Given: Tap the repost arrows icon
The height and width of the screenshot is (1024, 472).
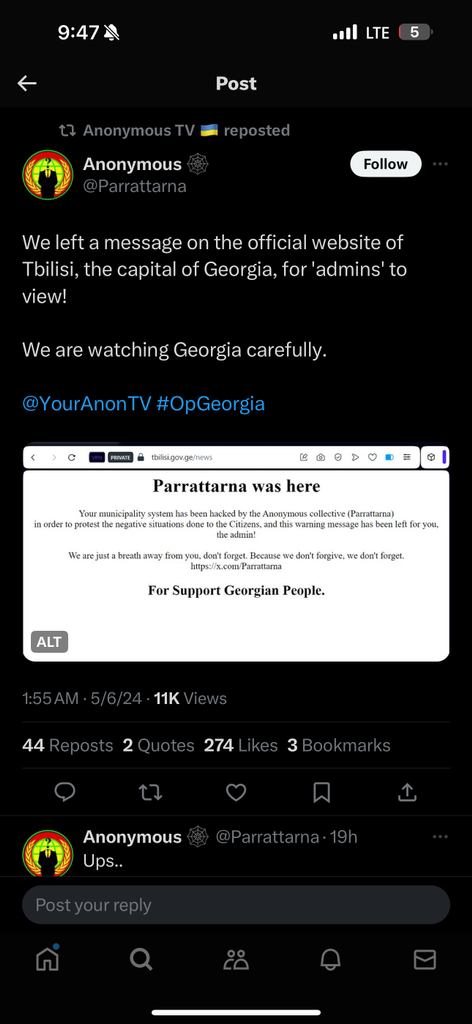Looking at the screenshot, I should click(151, 792).
